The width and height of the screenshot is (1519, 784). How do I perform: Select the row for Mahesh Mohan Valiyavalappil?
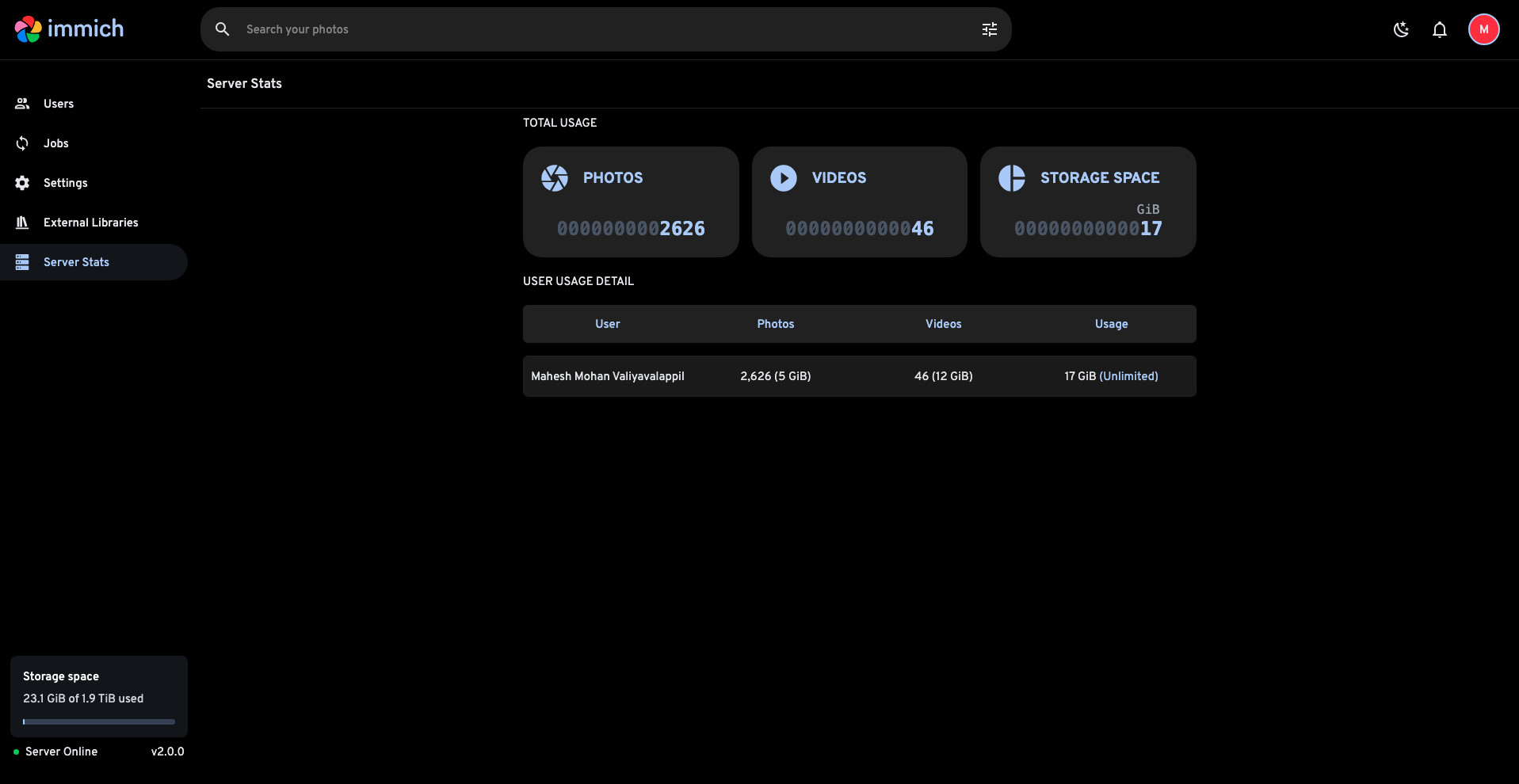click(607, 376)
